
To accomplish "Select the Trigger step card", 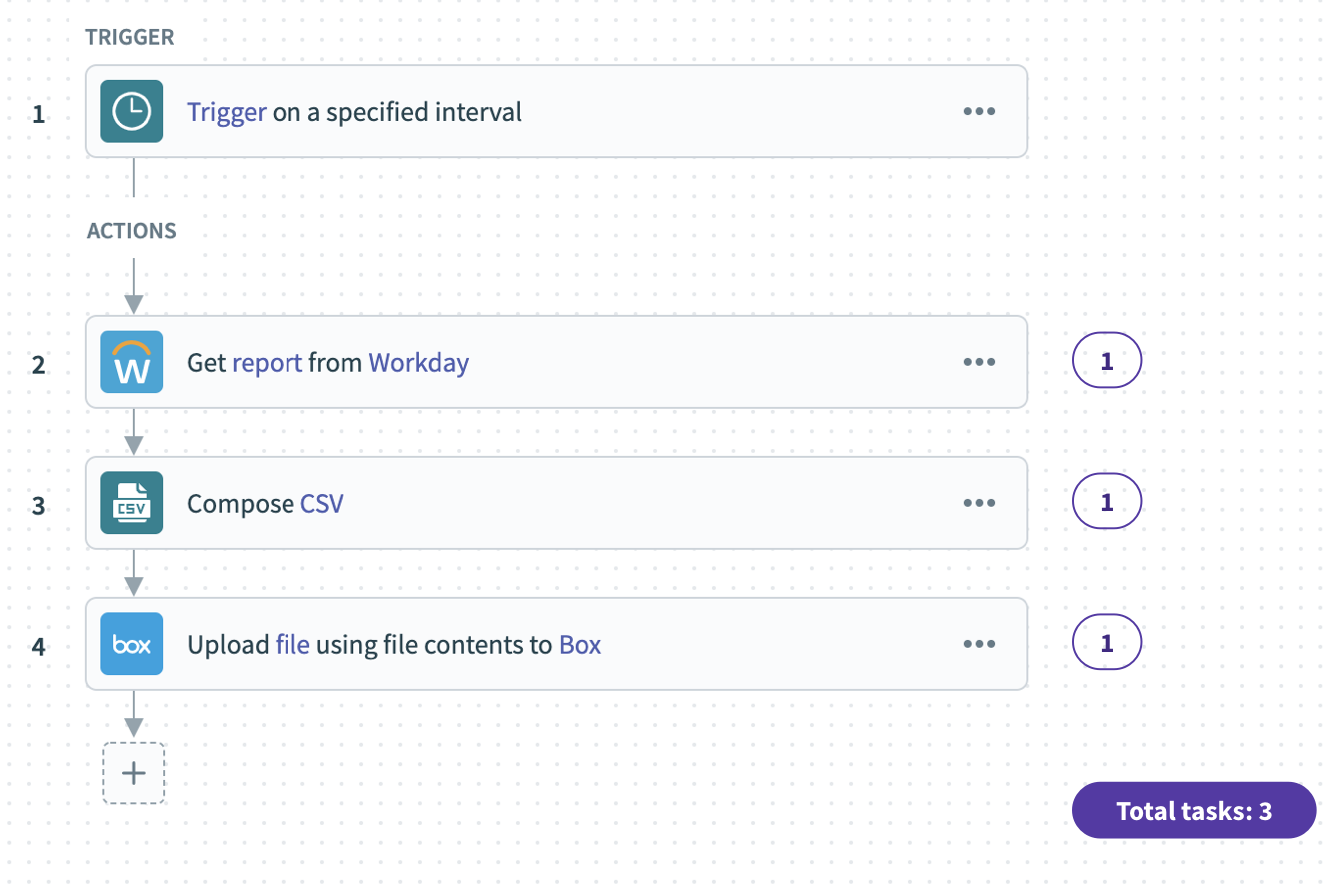I will 557,111.
